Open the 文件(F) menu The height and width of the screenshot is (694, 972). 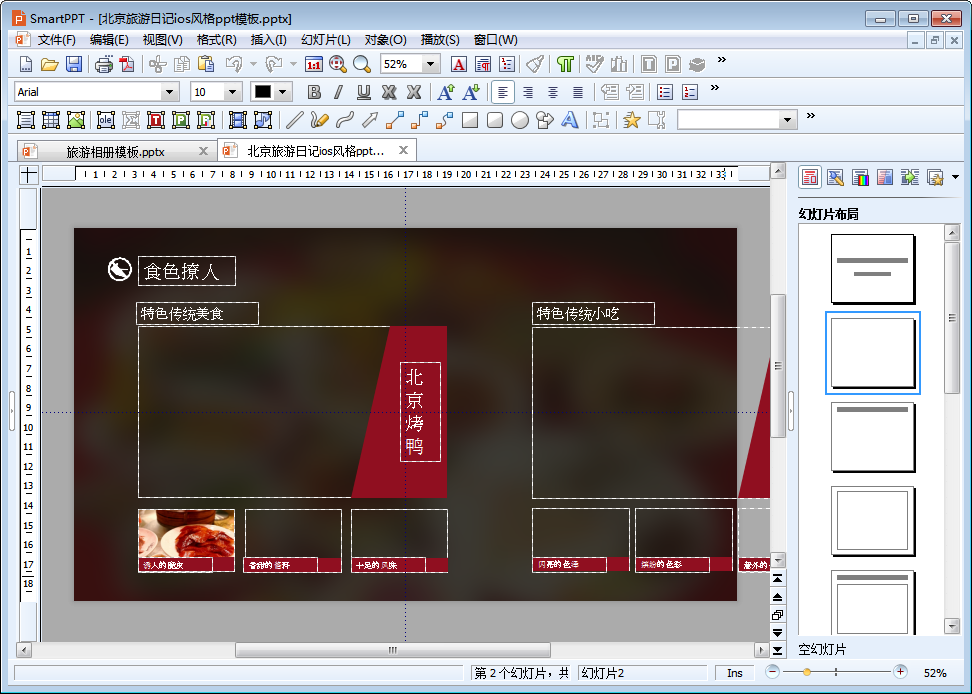tap(56, 40)
